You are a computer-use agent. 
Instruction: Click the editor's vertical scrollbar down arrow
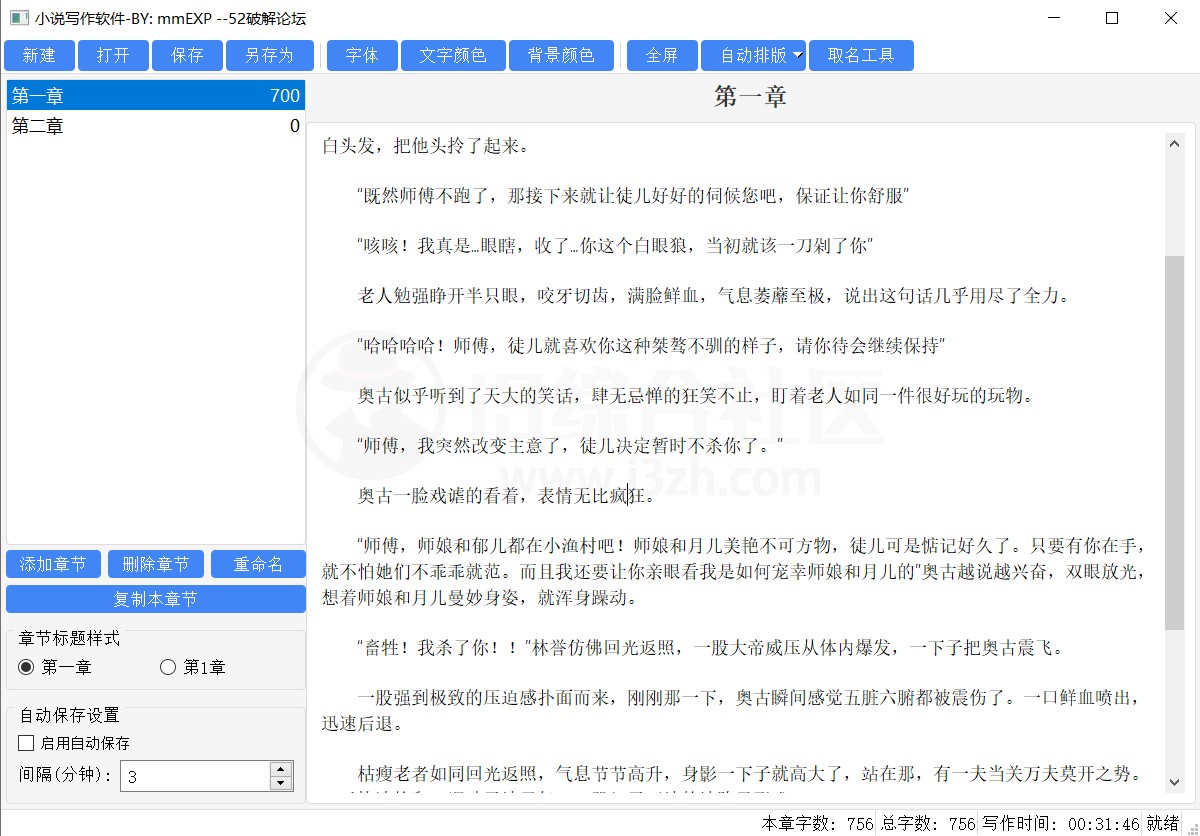tap(1174, 783)
